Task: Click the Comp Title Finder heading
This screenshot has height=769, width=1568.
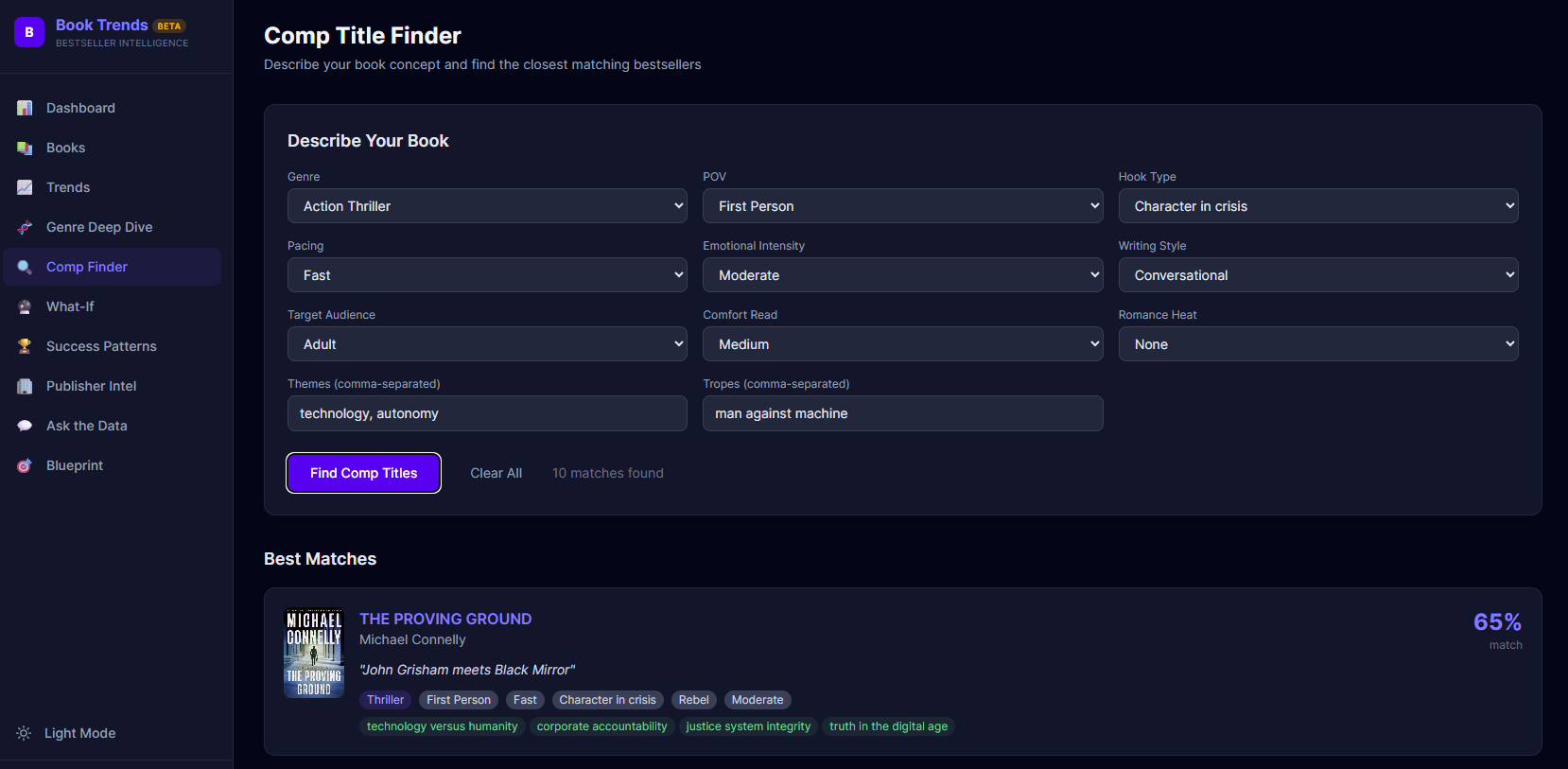Action: click(362, 36)
